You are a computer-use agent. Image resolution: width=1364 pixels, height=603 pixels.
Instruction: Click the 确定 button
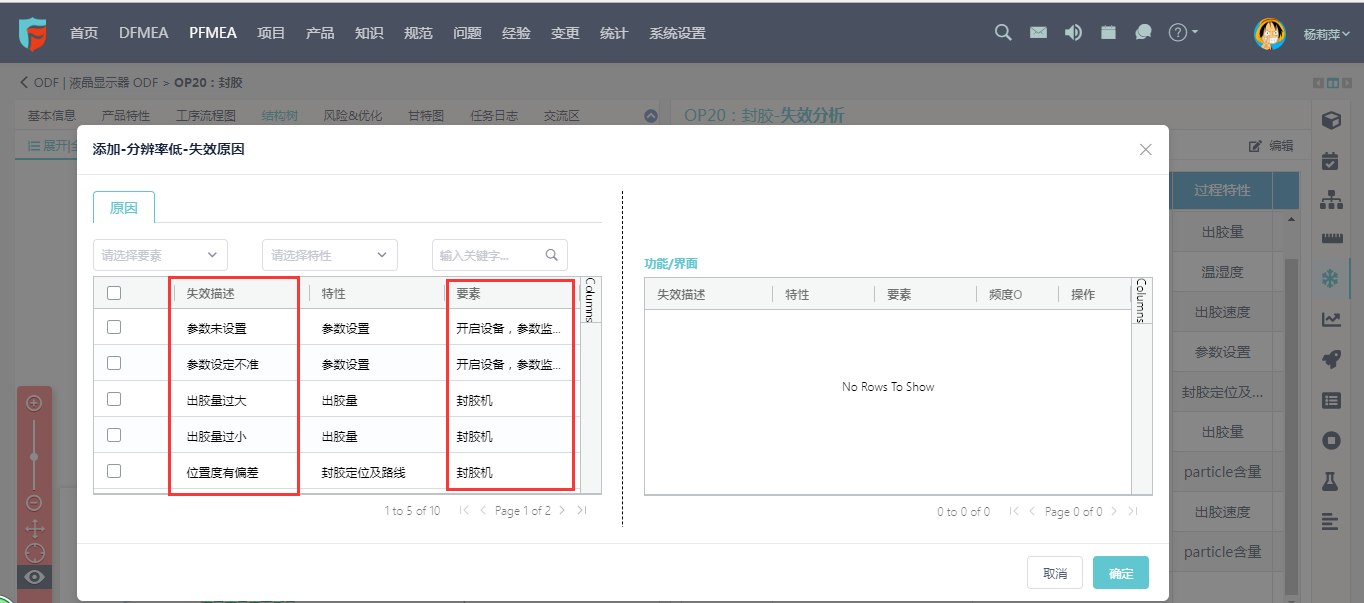click(x=1121, y=573)
